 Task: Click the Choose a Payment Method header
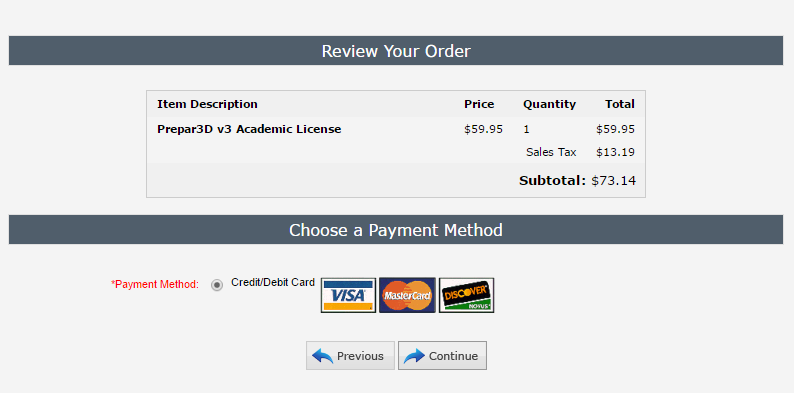click(x=396, y=229)
